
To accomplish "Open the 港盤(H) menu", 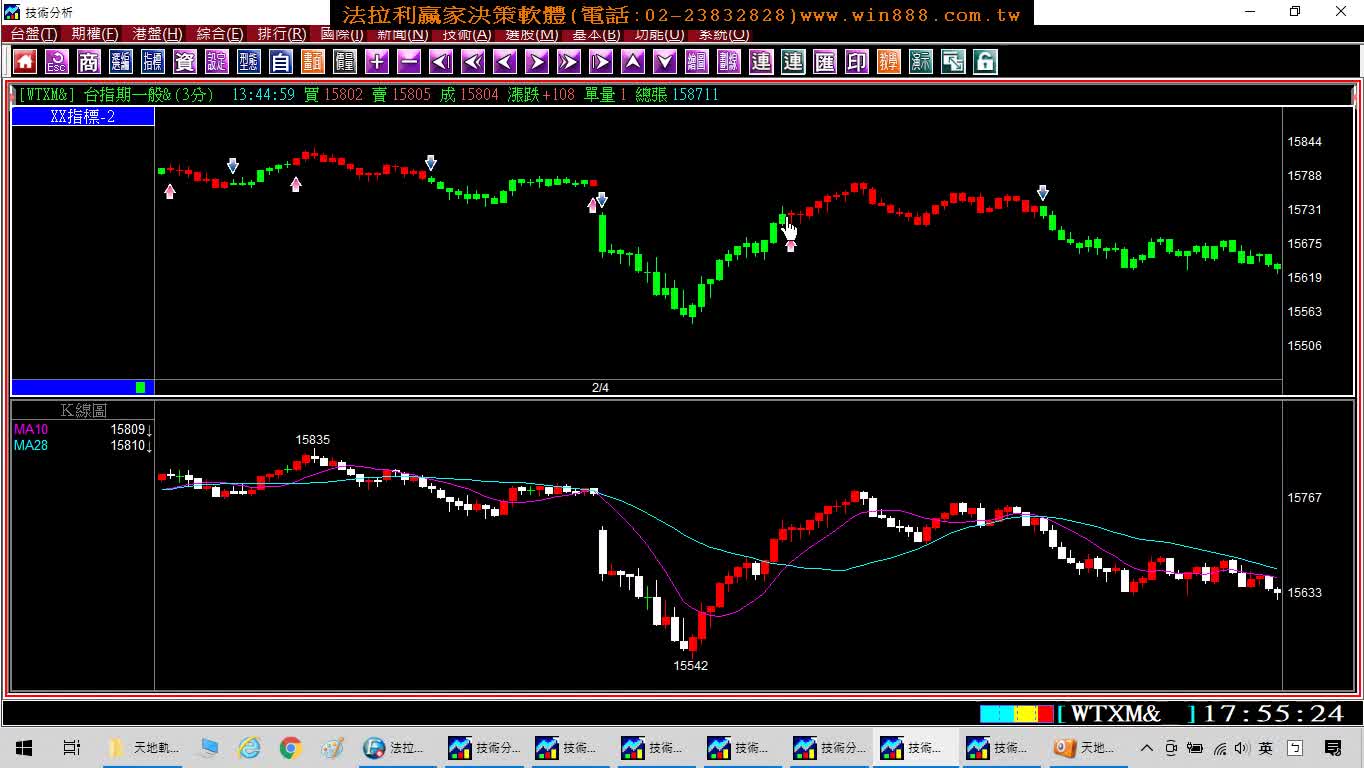I will coord(157,34).
